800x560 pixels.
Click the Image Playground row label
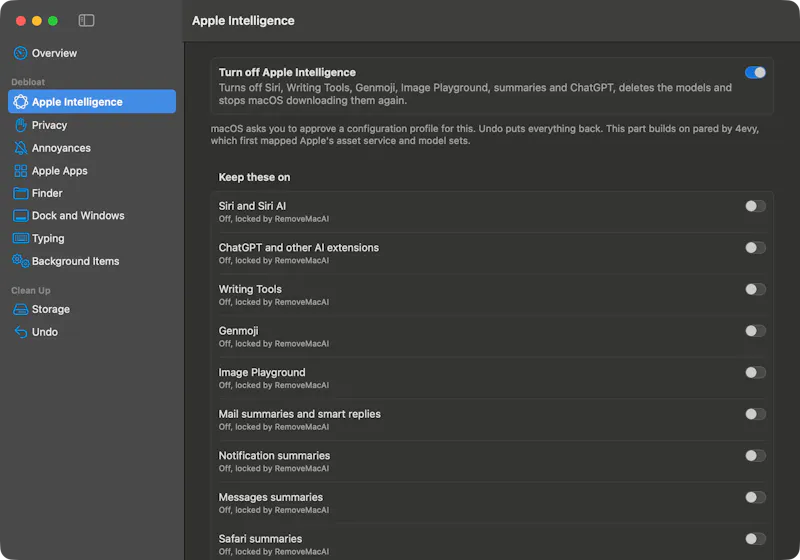262,372
